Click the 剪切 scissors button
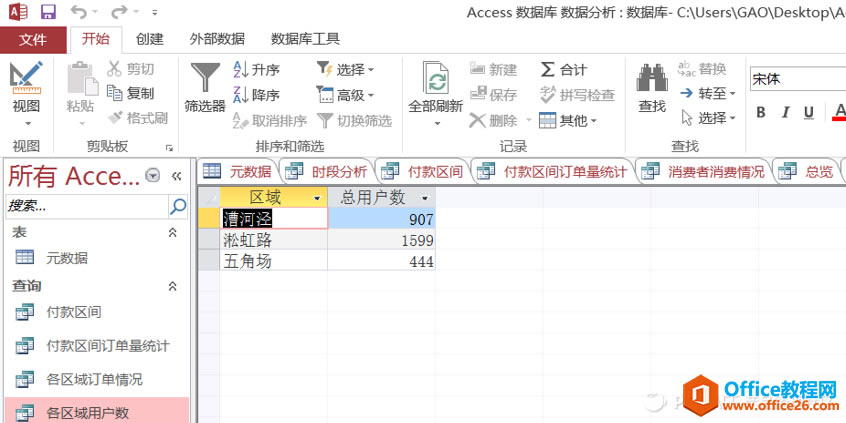The width and height of the screenshot is (846, 423). pos(131,69)
